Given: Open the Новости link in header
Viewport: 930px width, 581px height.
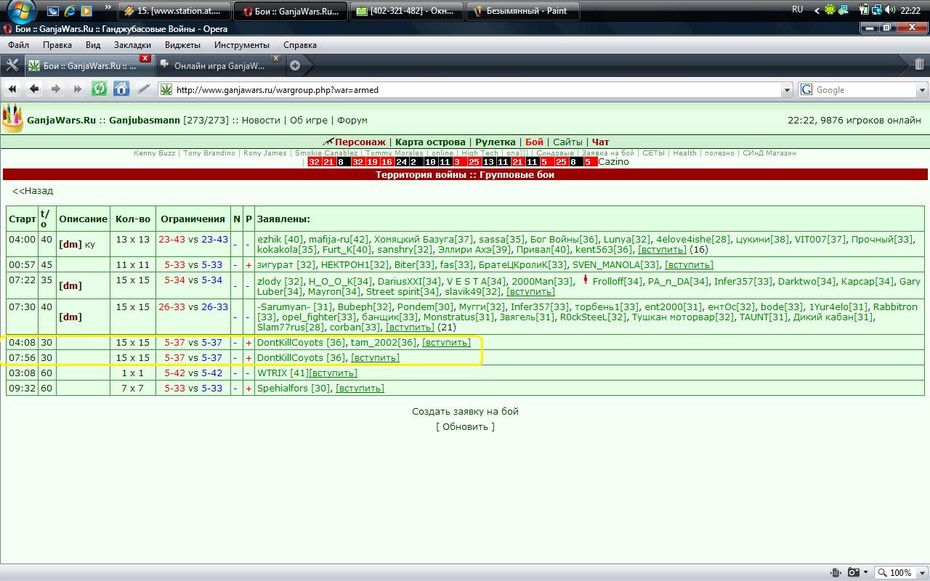Looking at the screenshot, I should pyautogui.click(x=261, y=120).
